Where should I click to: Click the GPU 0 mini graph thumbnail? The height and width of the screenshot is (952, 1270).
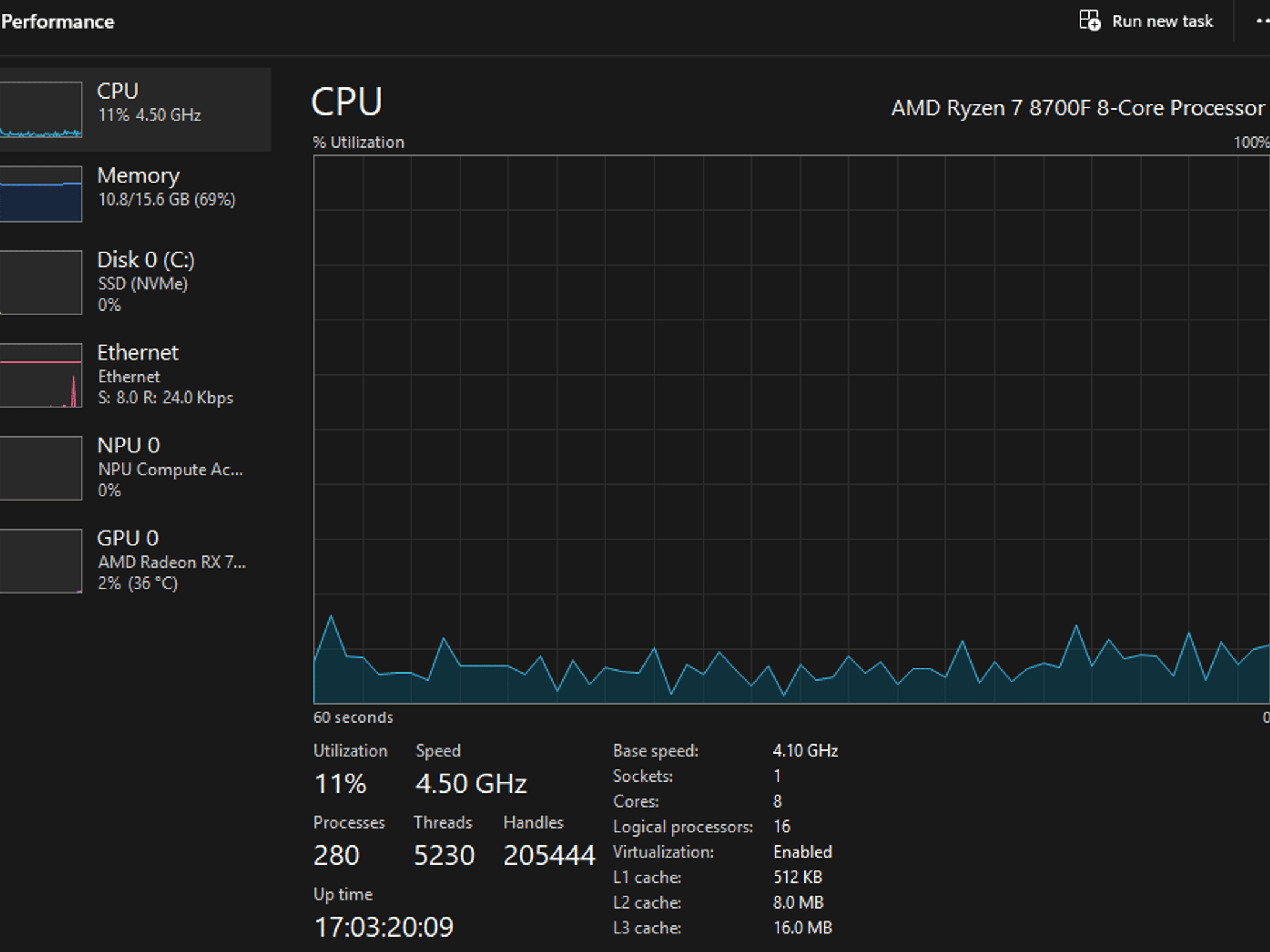coord(41,560)
